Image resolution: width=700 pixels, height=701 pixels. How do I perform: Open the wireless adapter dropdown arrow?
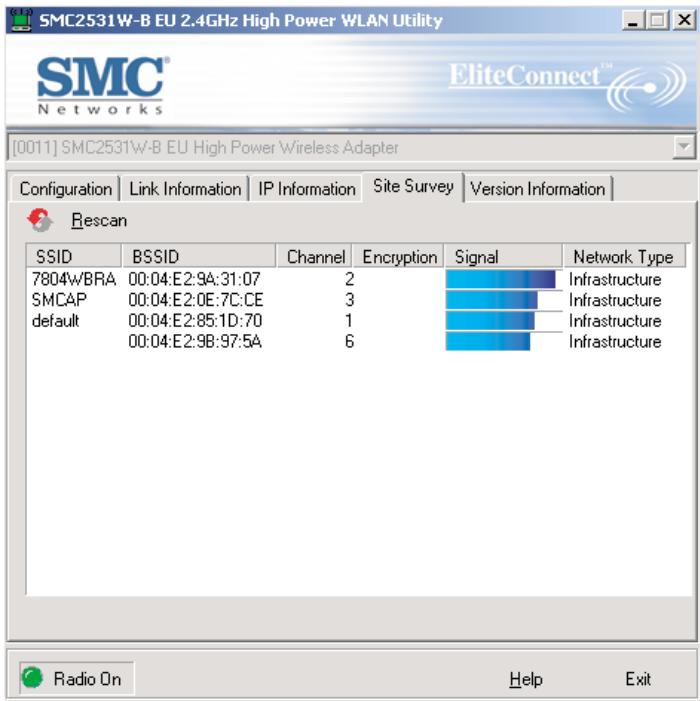684,147
